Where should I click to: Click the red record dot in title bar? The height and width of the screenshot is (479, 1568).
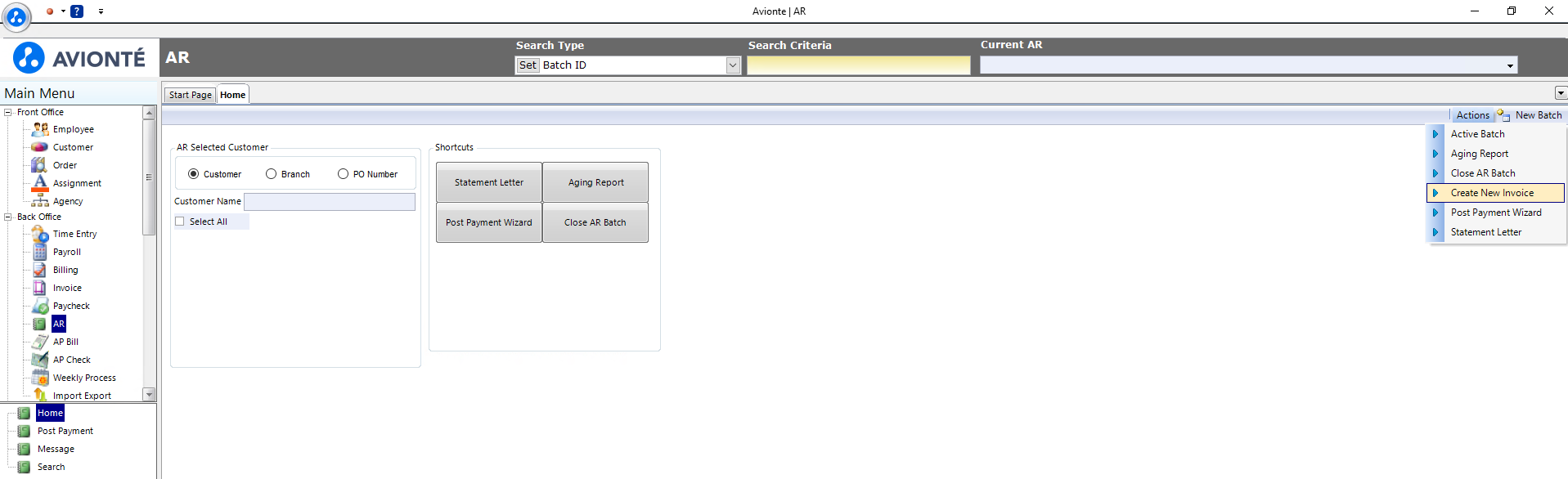click(50, 11)
